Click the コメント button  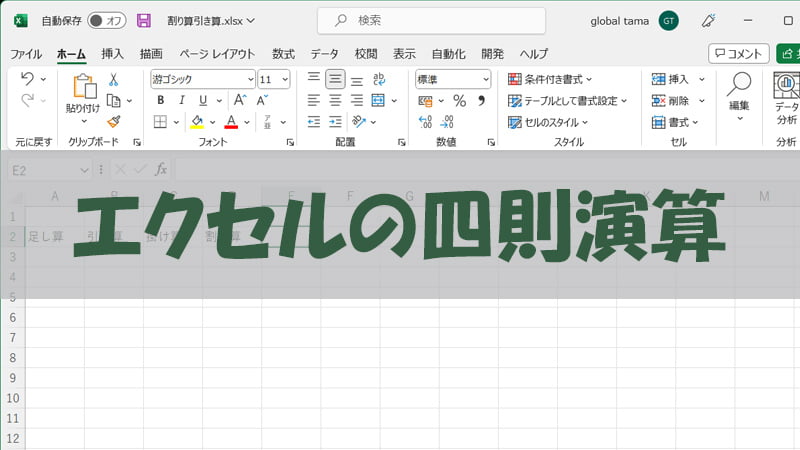(x=738, y=54)
